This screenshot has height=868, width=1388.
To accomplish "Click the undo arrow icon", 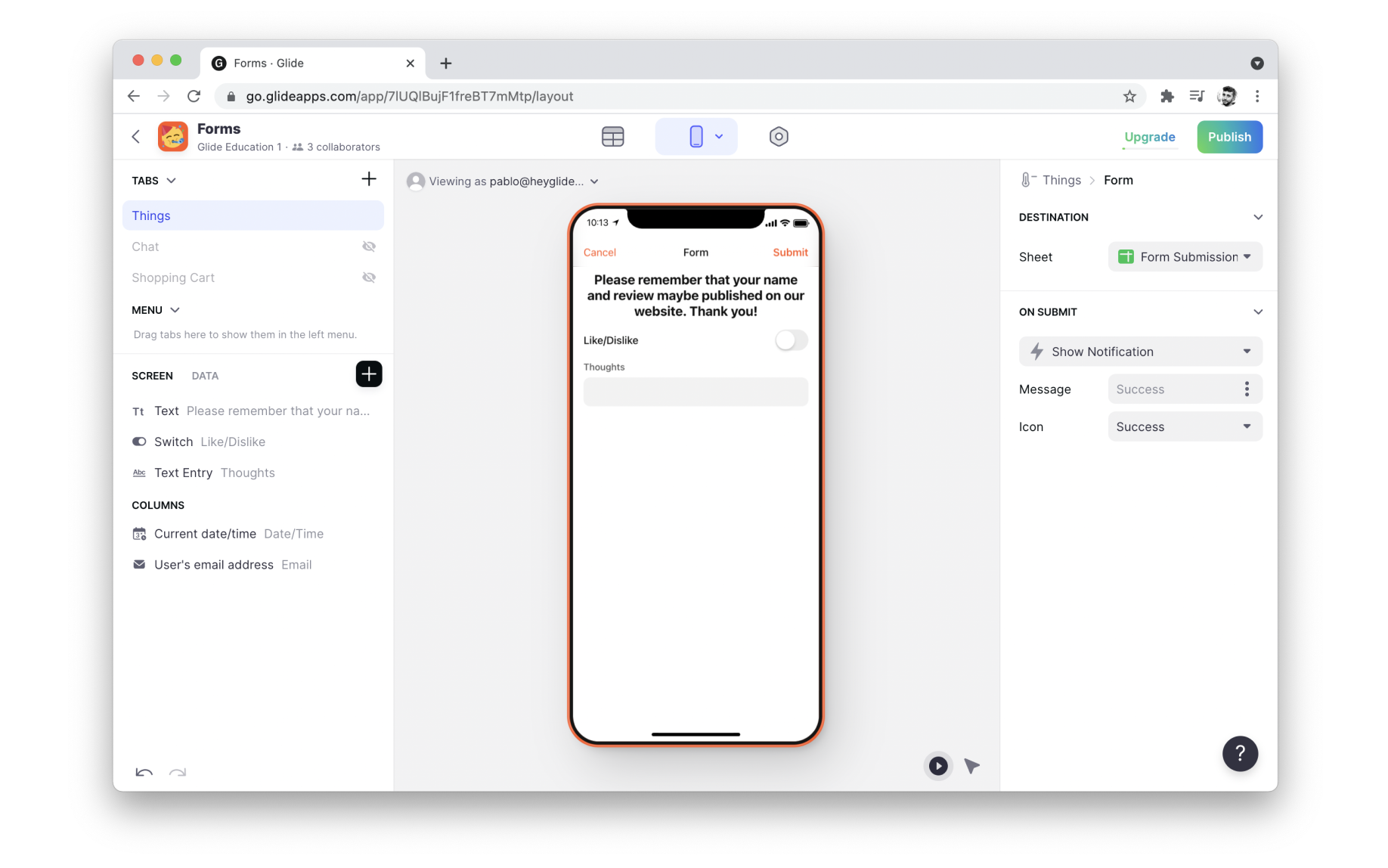I will coord(144,772).
